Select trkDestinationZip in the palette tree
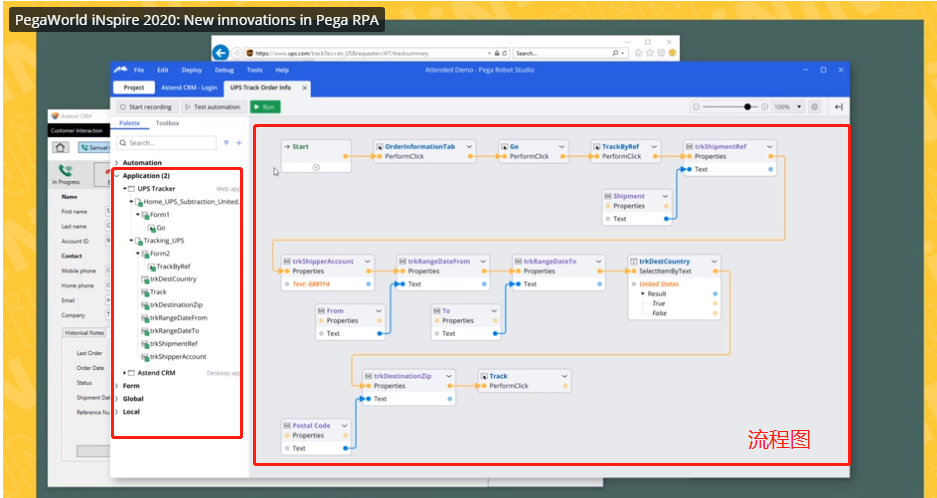Viewport: 937px width, 498px height. point(176,305)
